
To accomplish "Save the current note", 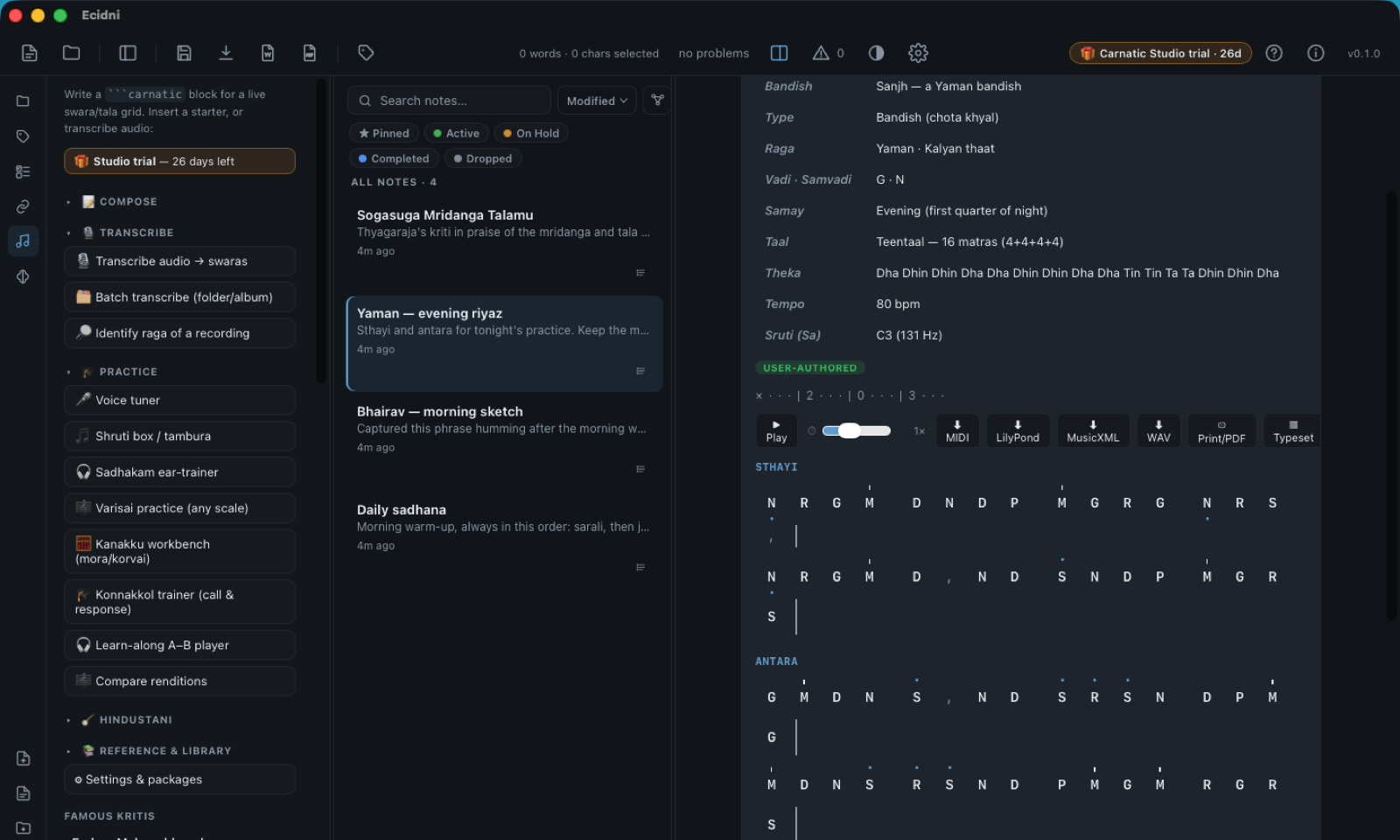I will [184, 53].
